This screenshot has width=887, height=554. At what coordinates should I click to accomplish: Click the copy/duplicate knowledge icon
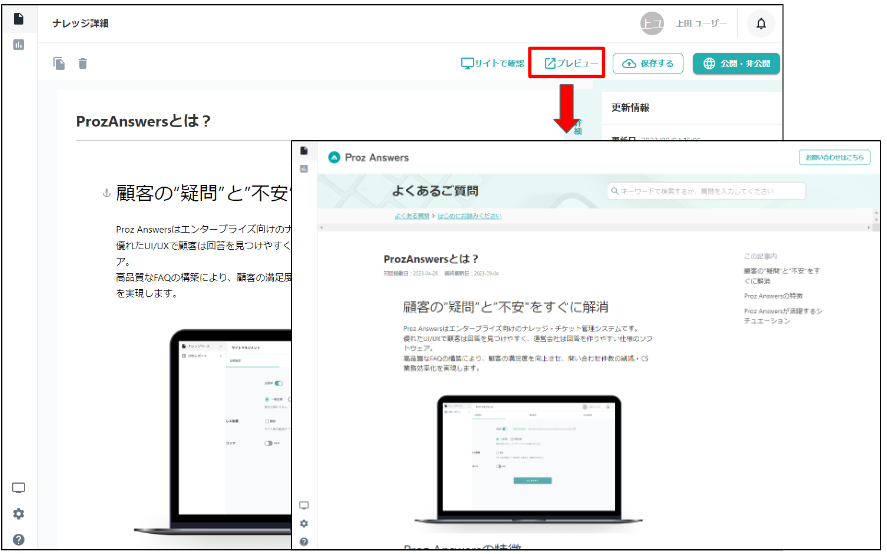(x=59, y=63)
